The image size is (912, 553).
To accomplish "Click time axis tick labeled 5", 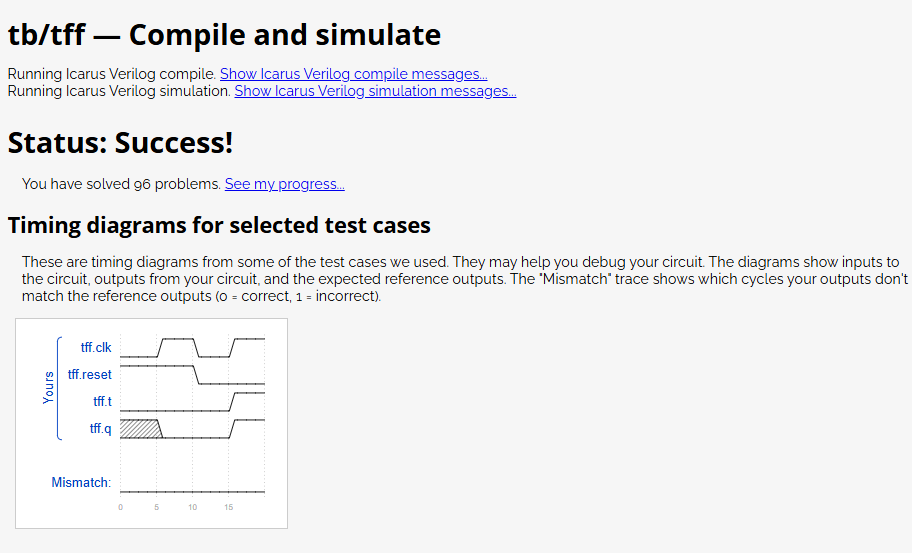I will point(156,507).
